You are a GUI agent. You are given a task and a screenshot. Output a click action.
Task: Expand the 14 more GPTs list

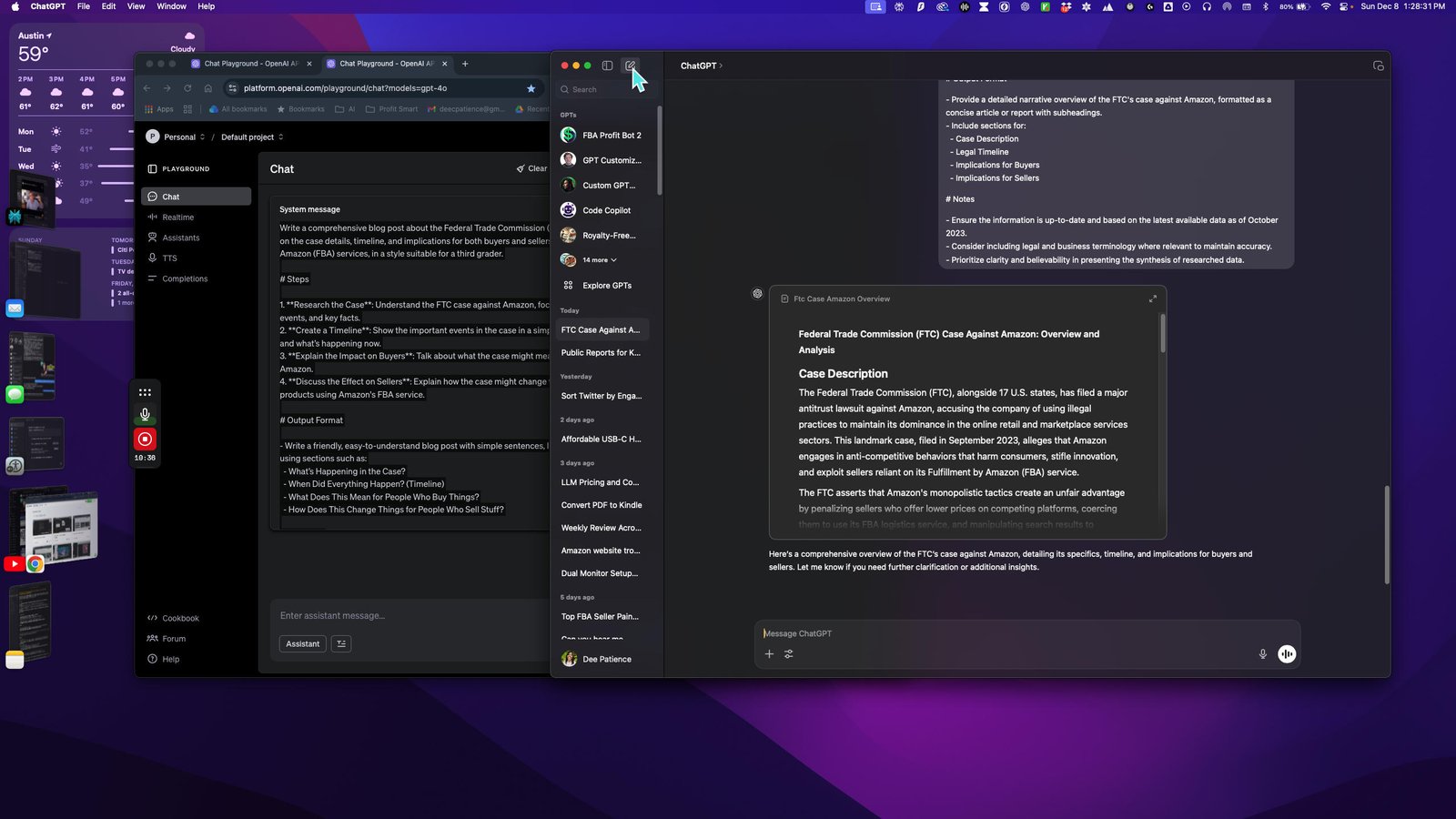pyautogui.click(x=600, y=260)
